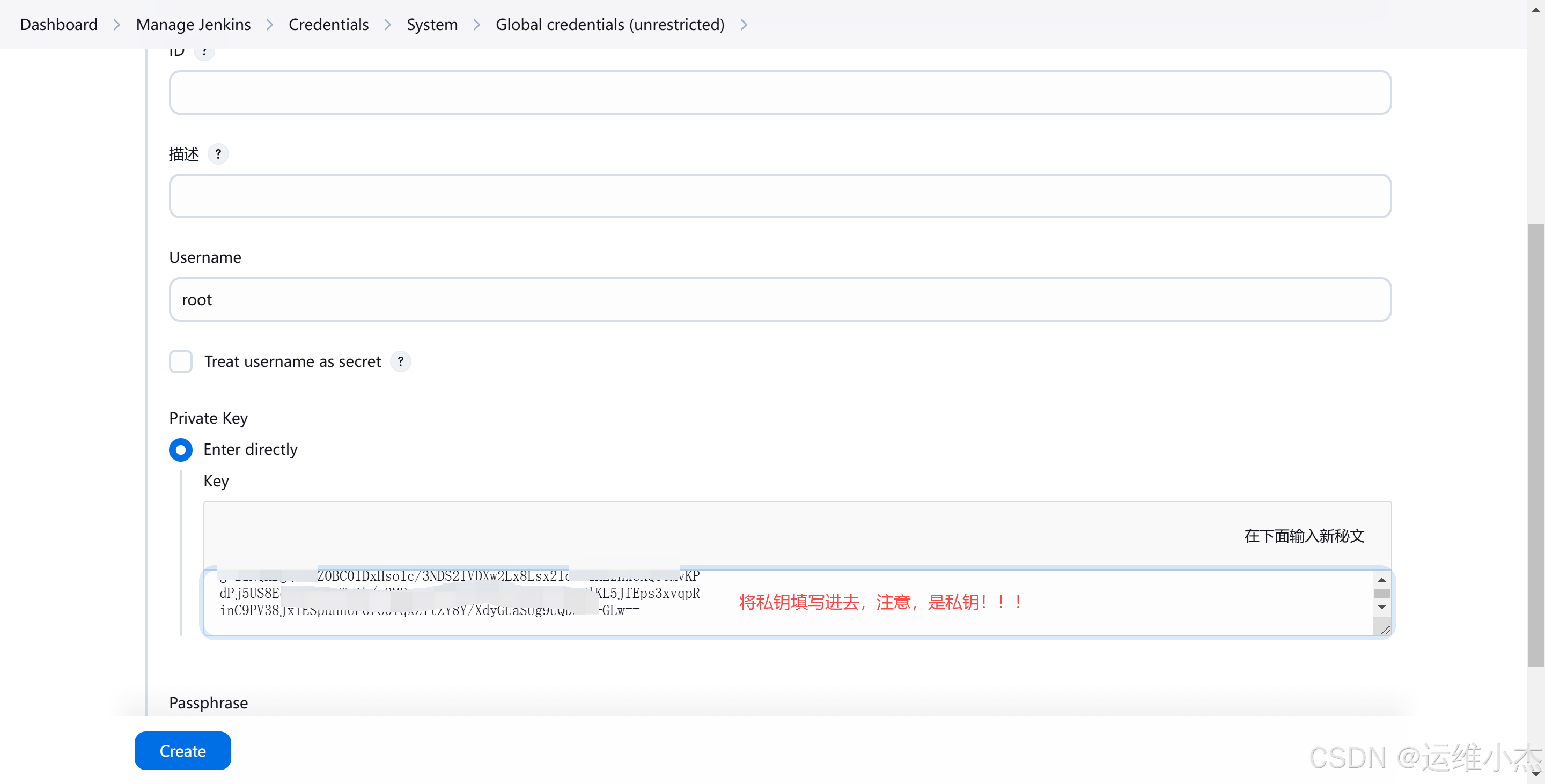Expand chevron after Dashboard breadcrumb
Screen dimensions: 1545x784
click(117, 25)
